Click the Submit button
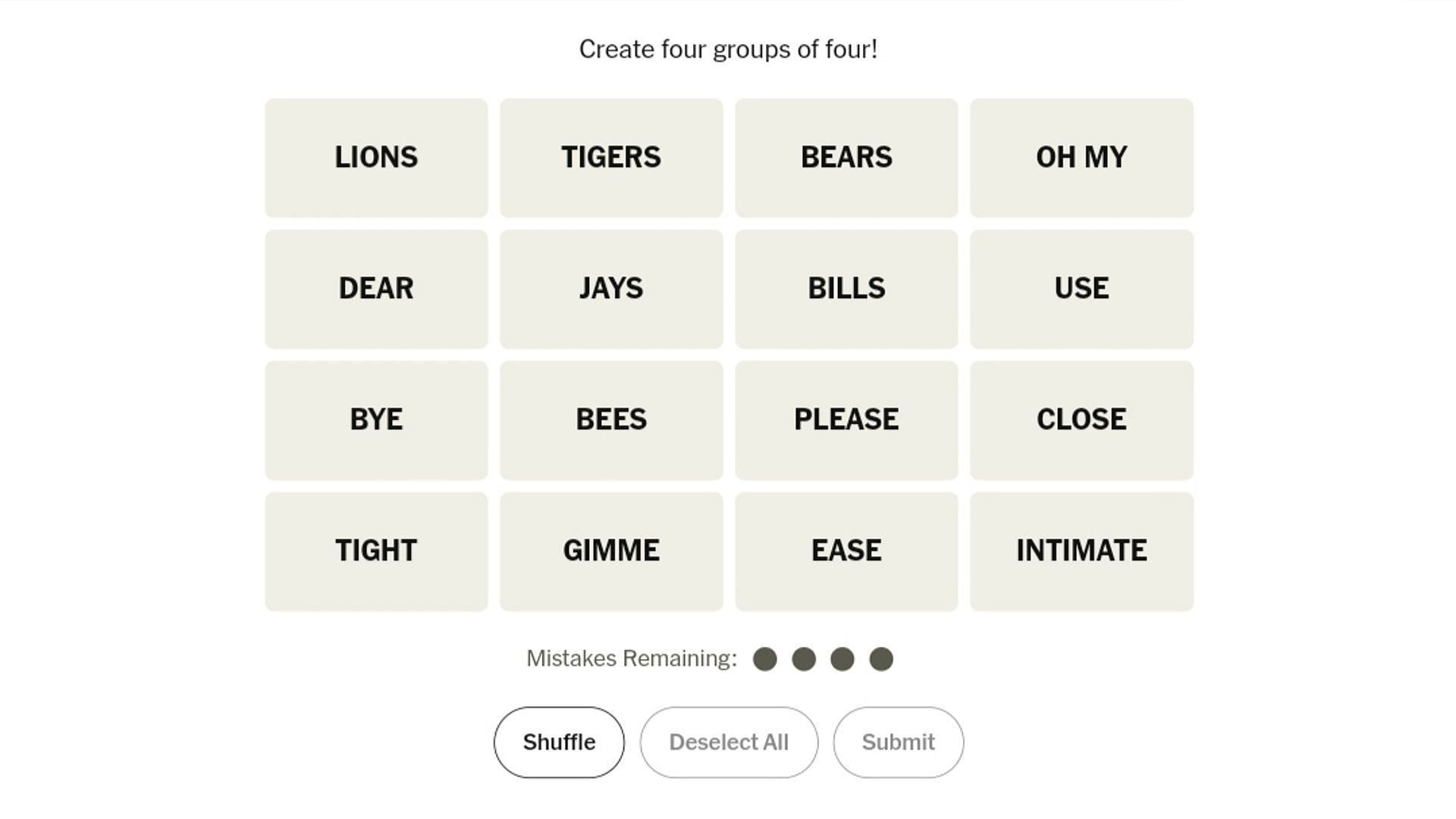Screen dimensions: 1456x819 point(898,742)
